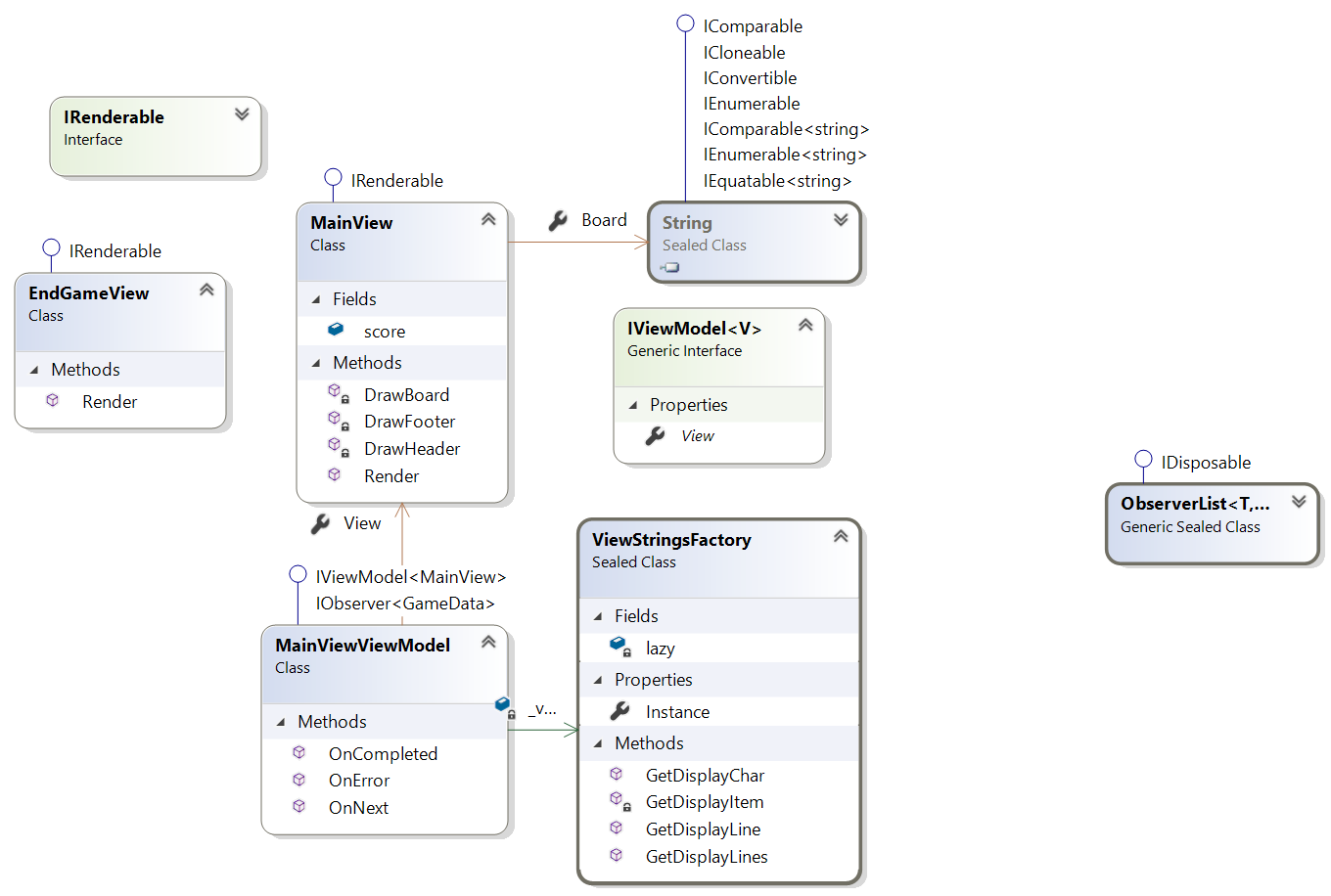Click the Render method icon in EndGameView

53,400
